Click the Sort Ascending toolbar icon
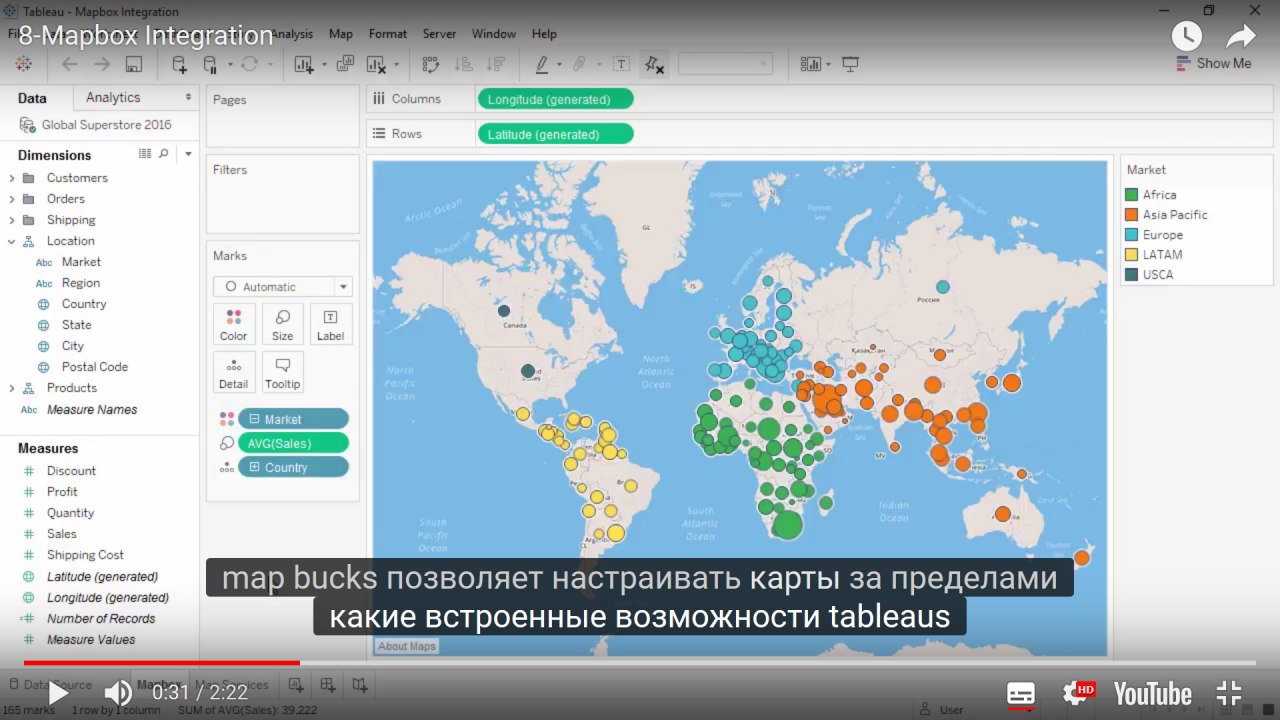1280x720 pixels. tap(463, 64)
